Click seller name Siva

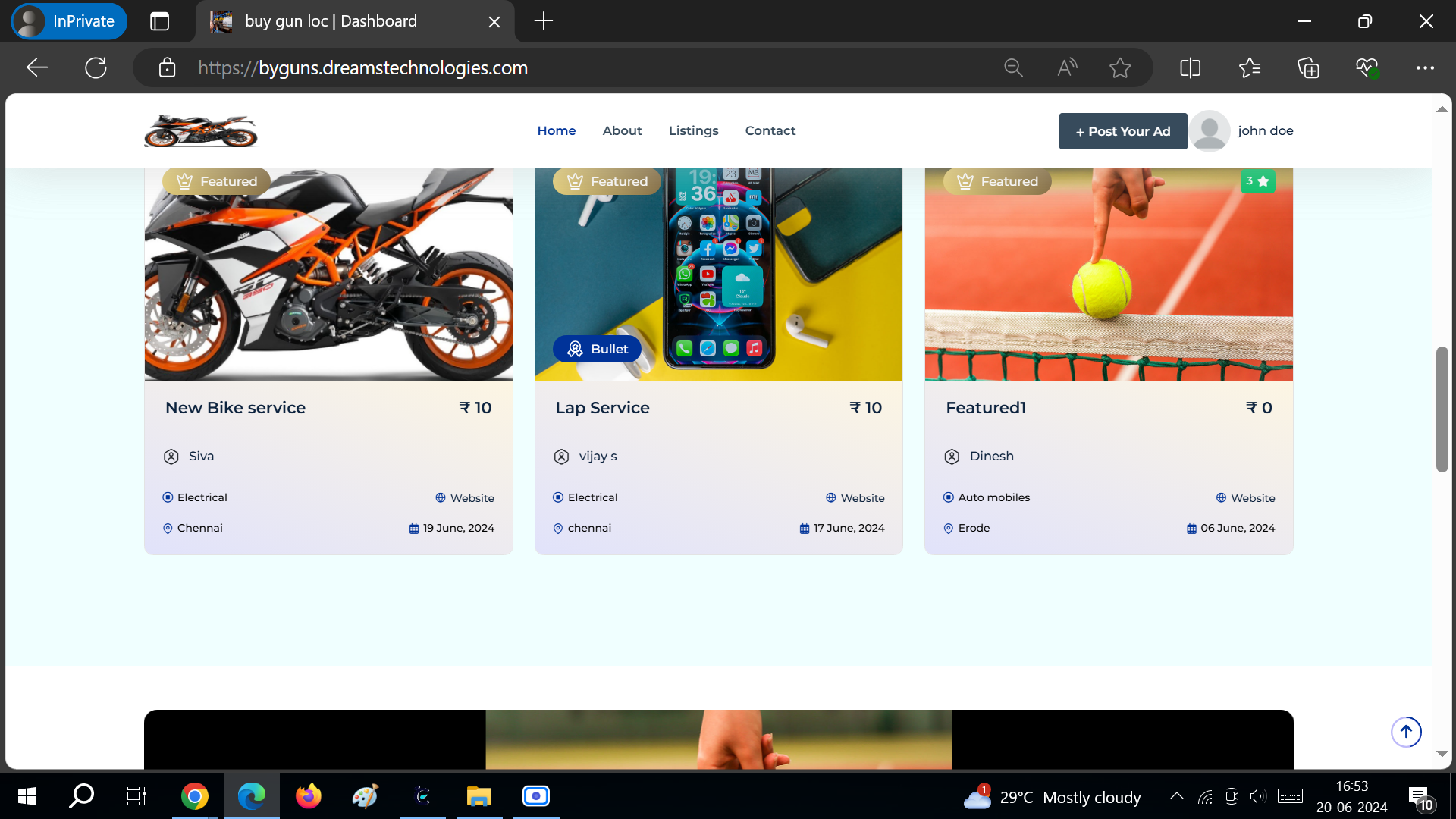pyautogui.click(x=201, y=456)
